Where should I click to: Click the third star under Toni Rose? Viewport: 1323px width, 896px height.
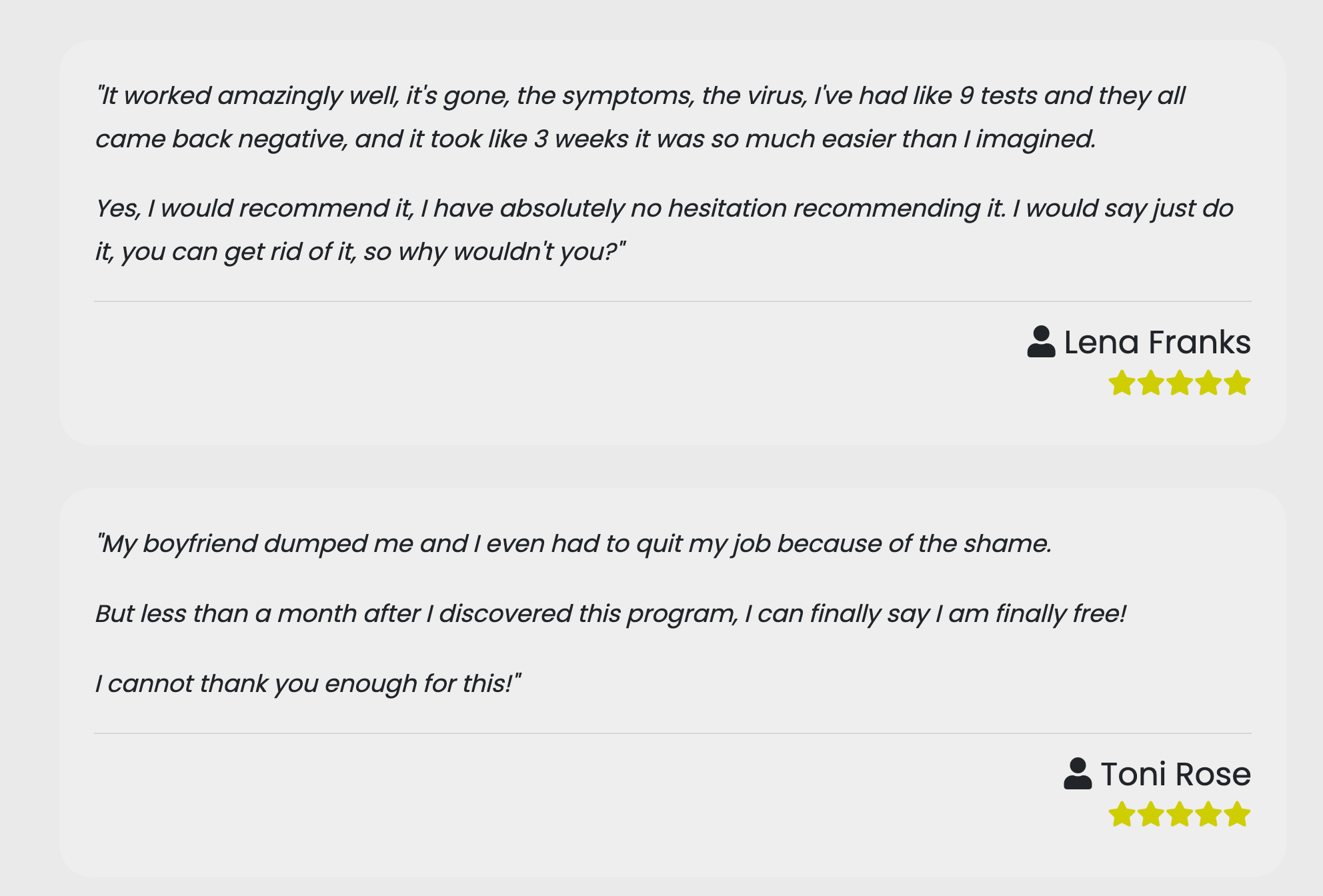(1180, 815)
